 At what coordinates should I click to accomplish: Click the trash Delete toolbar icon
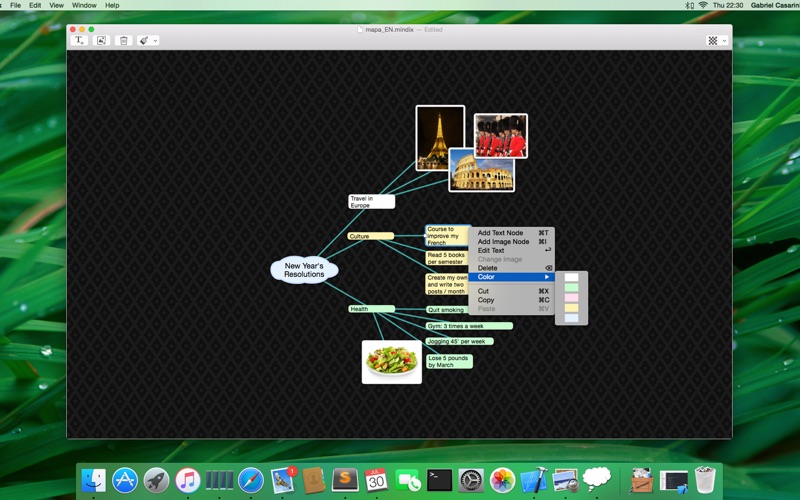[x=123, y=40]
